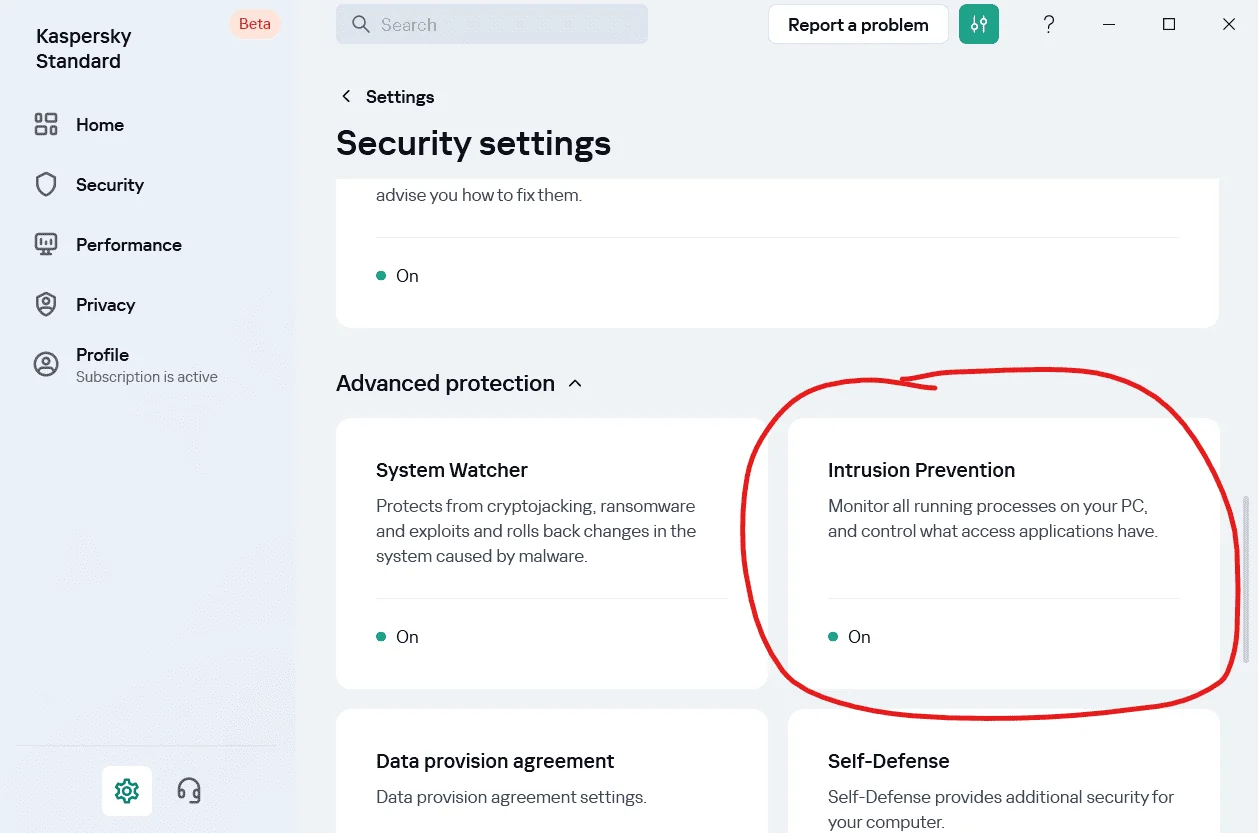Select Privacy in sidebar
The height and width of the screenshot is (833, 1258).
105,305
